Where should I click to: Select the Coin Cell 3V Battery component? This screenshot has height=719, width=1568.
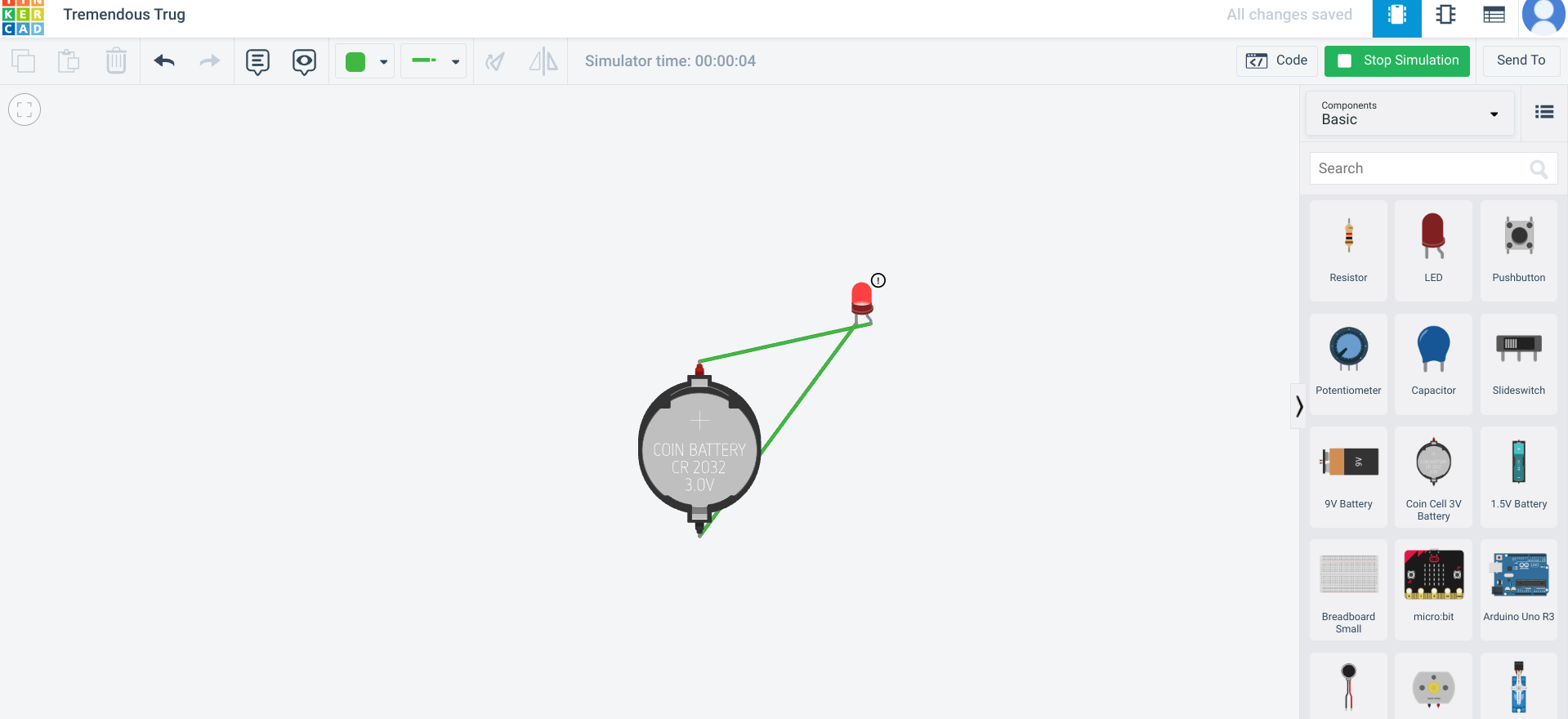click(x=1433, y=477)
